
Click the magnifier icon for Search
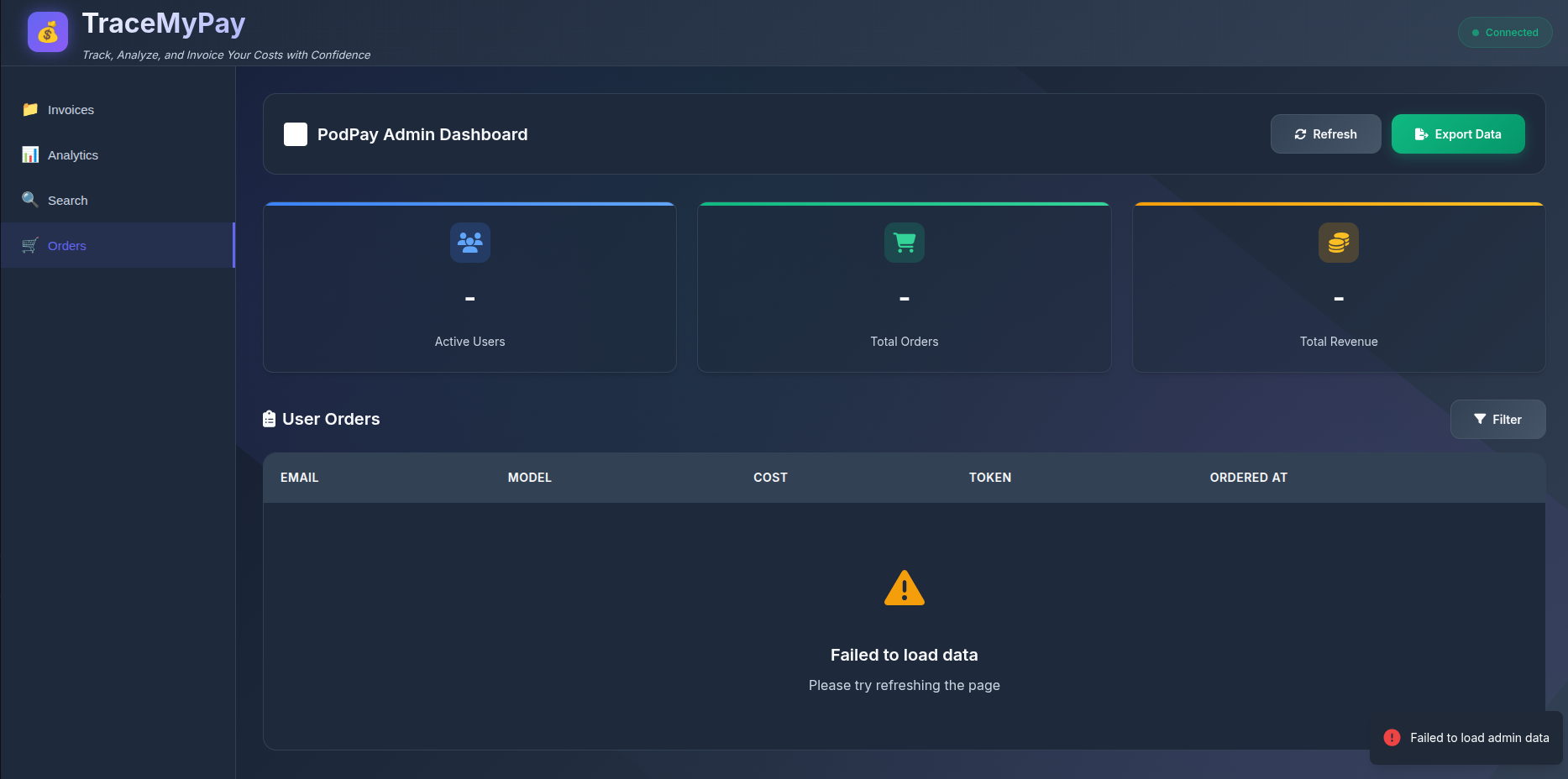[x=29, y=200]
